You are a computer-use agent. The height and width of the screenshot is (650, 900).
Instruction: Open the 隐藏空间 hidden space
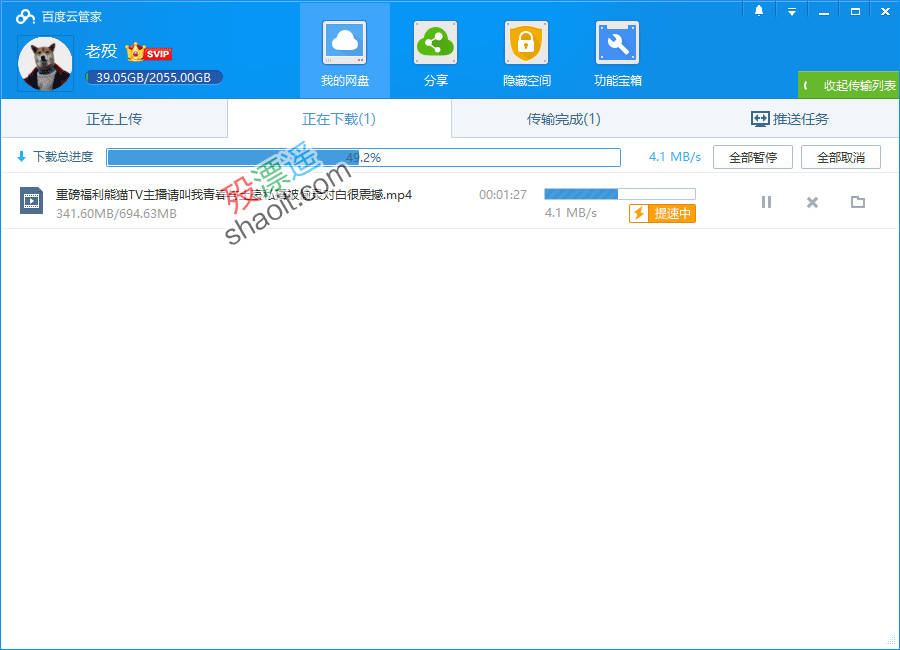(x=526, y=52)
